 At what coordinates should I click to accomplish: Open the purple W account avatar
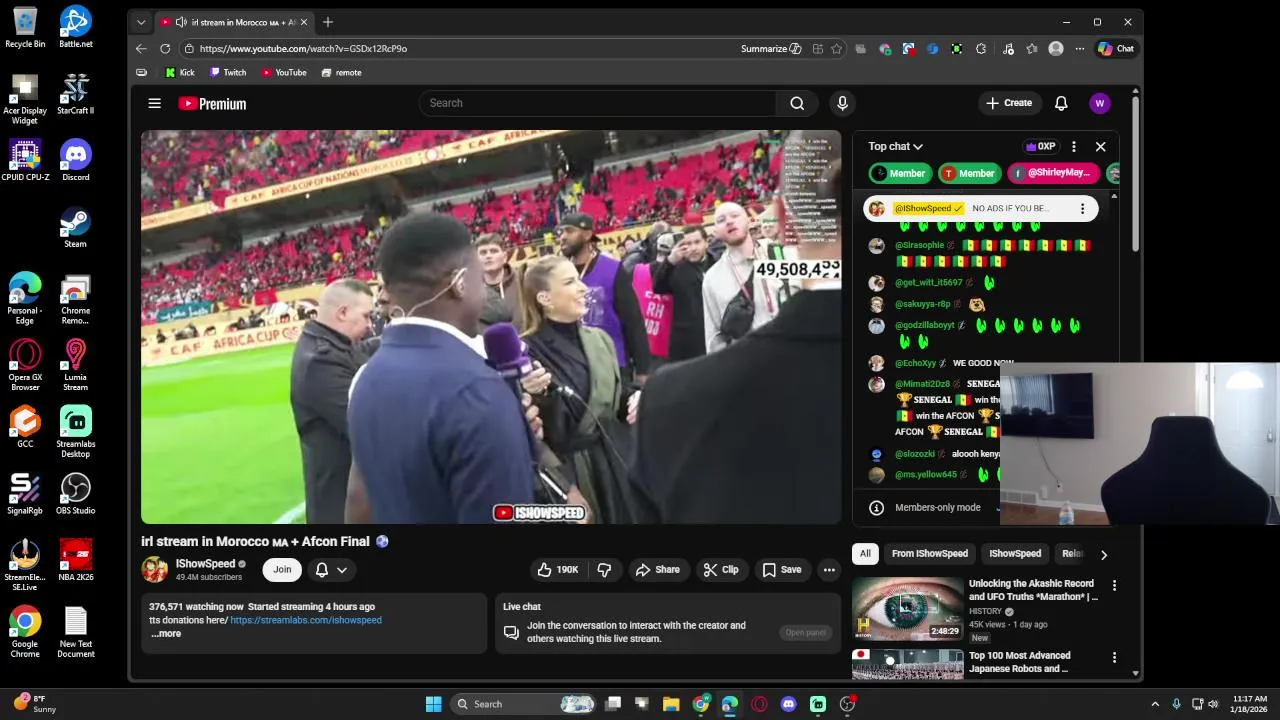coord(1100,103)
